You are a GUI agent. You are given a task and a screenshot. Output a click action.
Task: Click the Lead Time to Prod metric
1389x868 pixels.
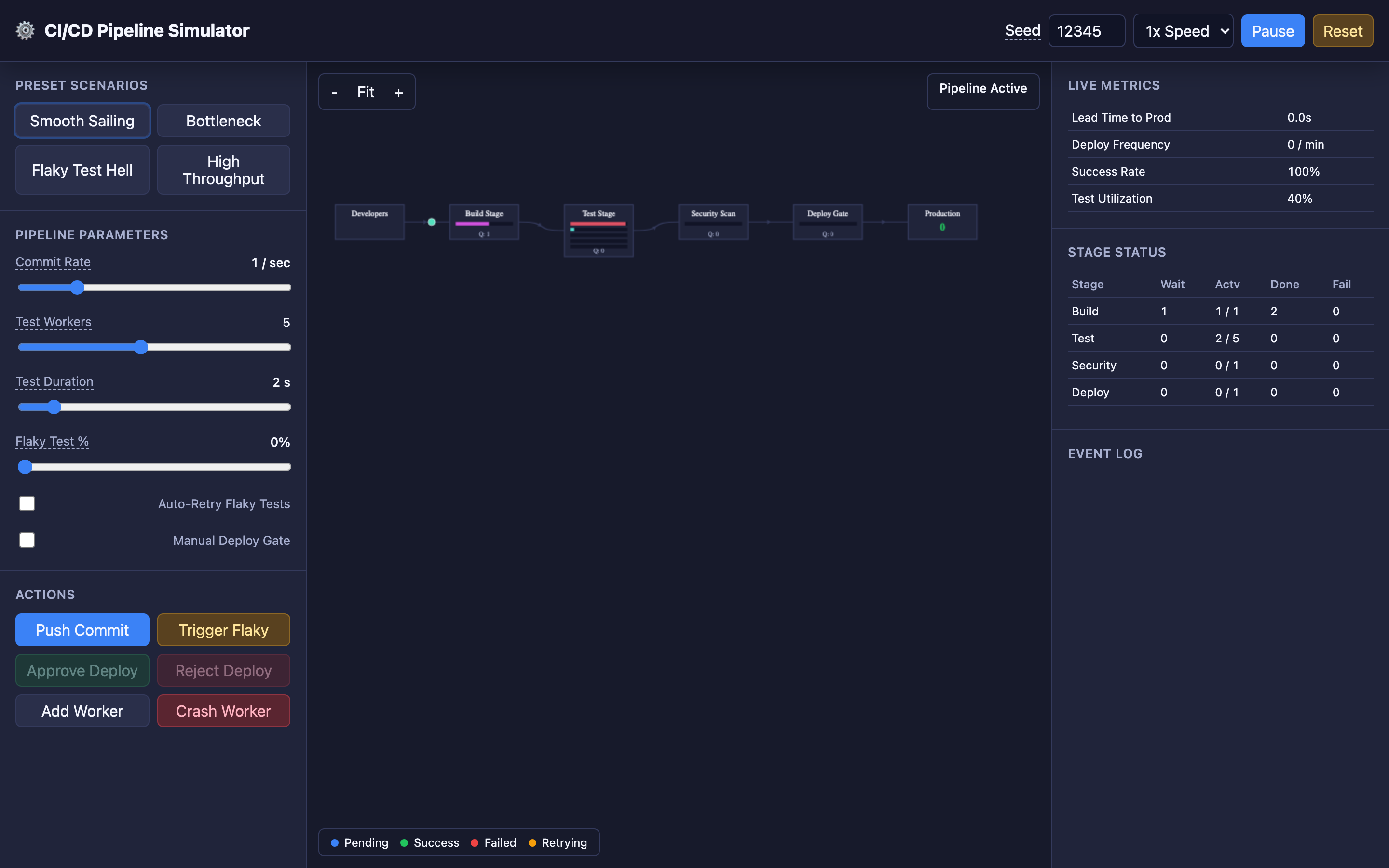point(1220,117)
